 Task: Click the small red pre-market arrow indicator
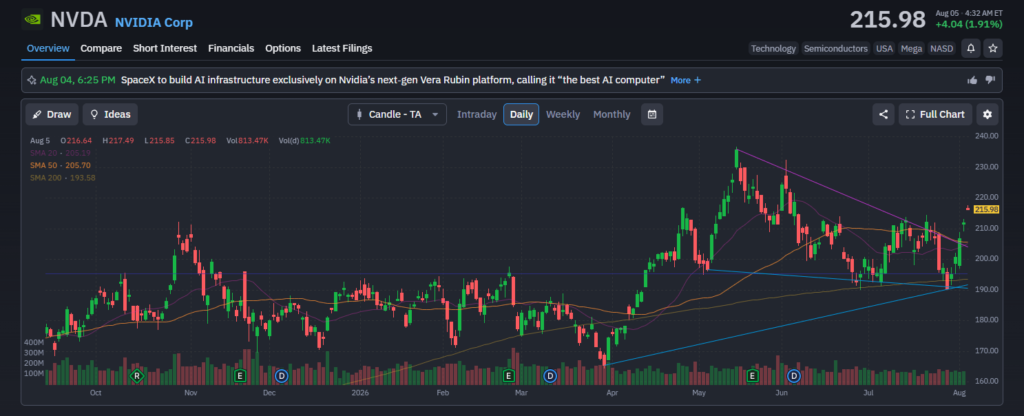point(968,208)
